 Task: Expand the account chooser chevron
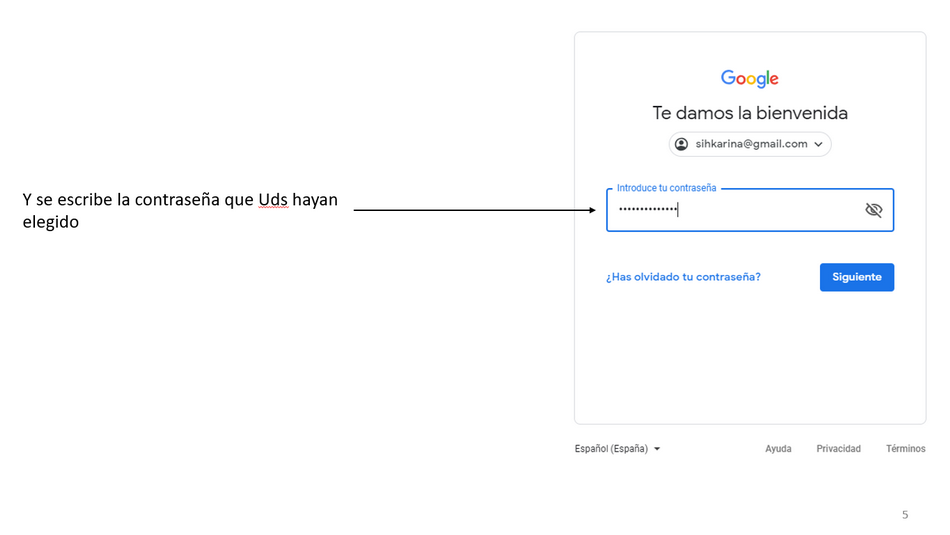[x=818, y=144]
